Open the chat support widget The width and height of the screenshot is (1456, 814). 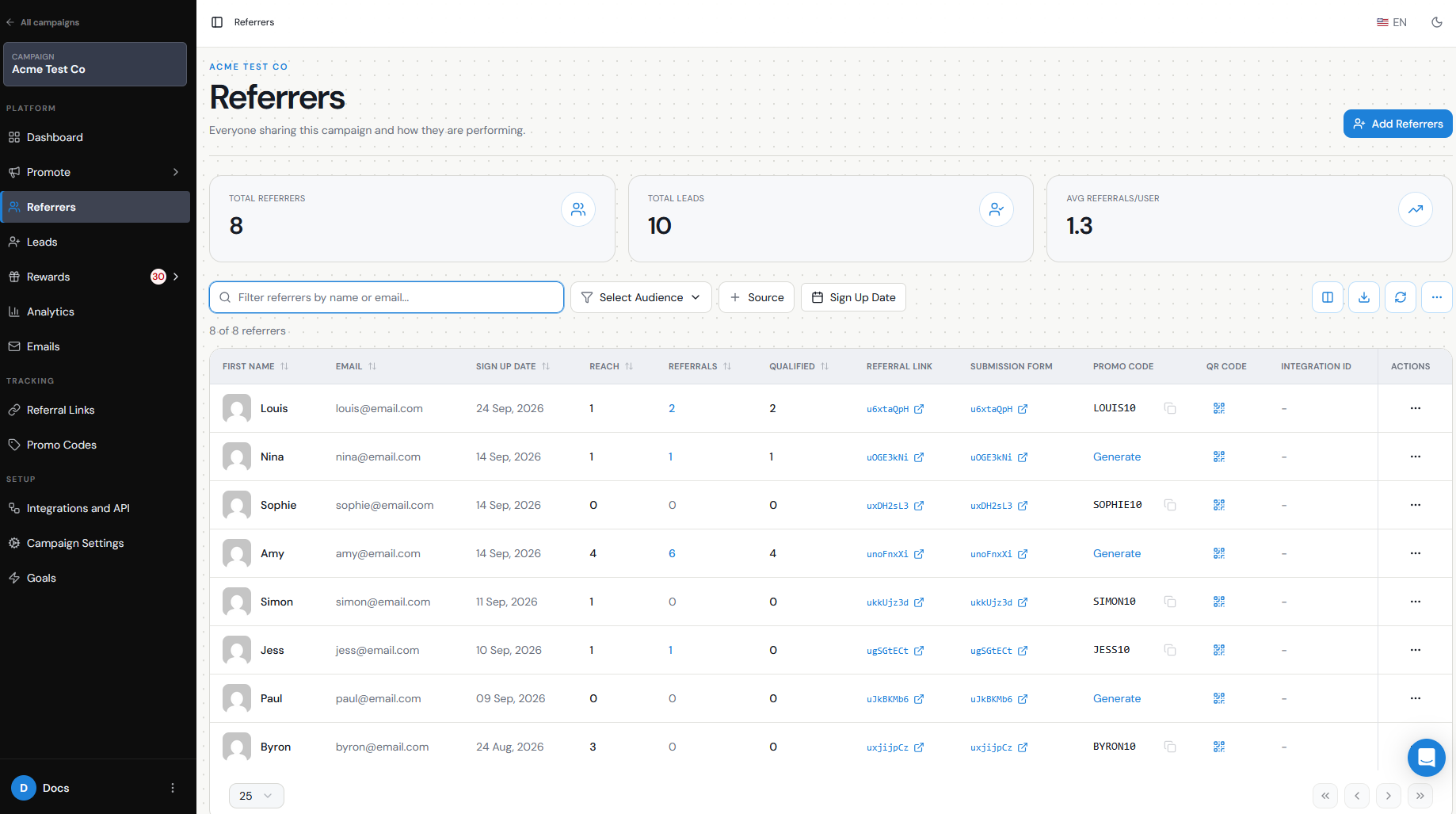1427,758
